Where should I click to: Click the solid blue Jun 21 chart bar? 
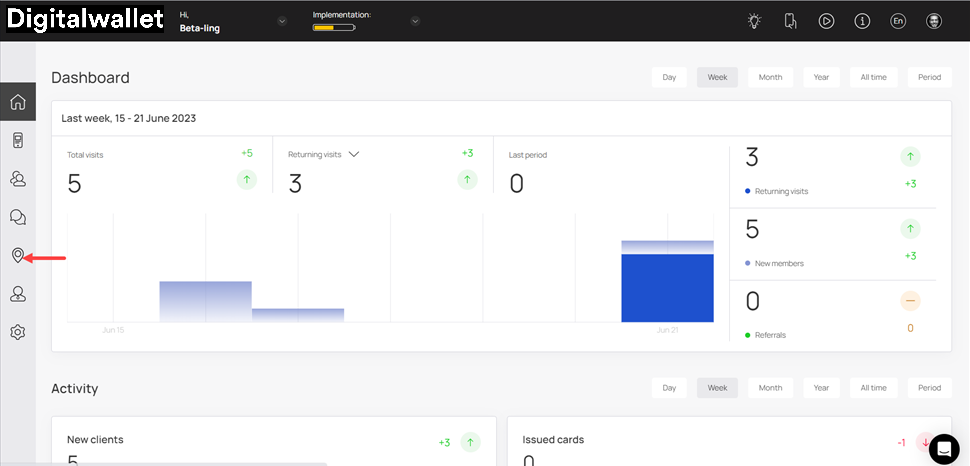[x=667, y=288]
